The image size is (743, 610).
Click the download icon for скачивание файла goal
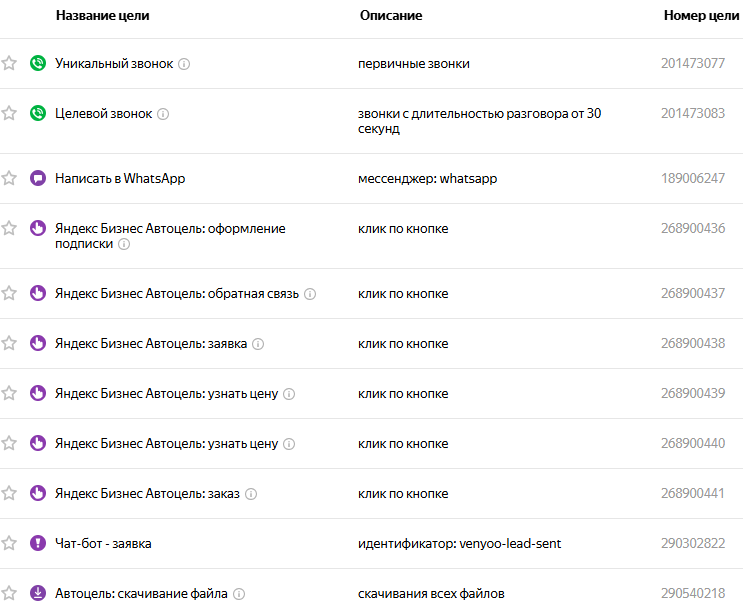[38, 593]
